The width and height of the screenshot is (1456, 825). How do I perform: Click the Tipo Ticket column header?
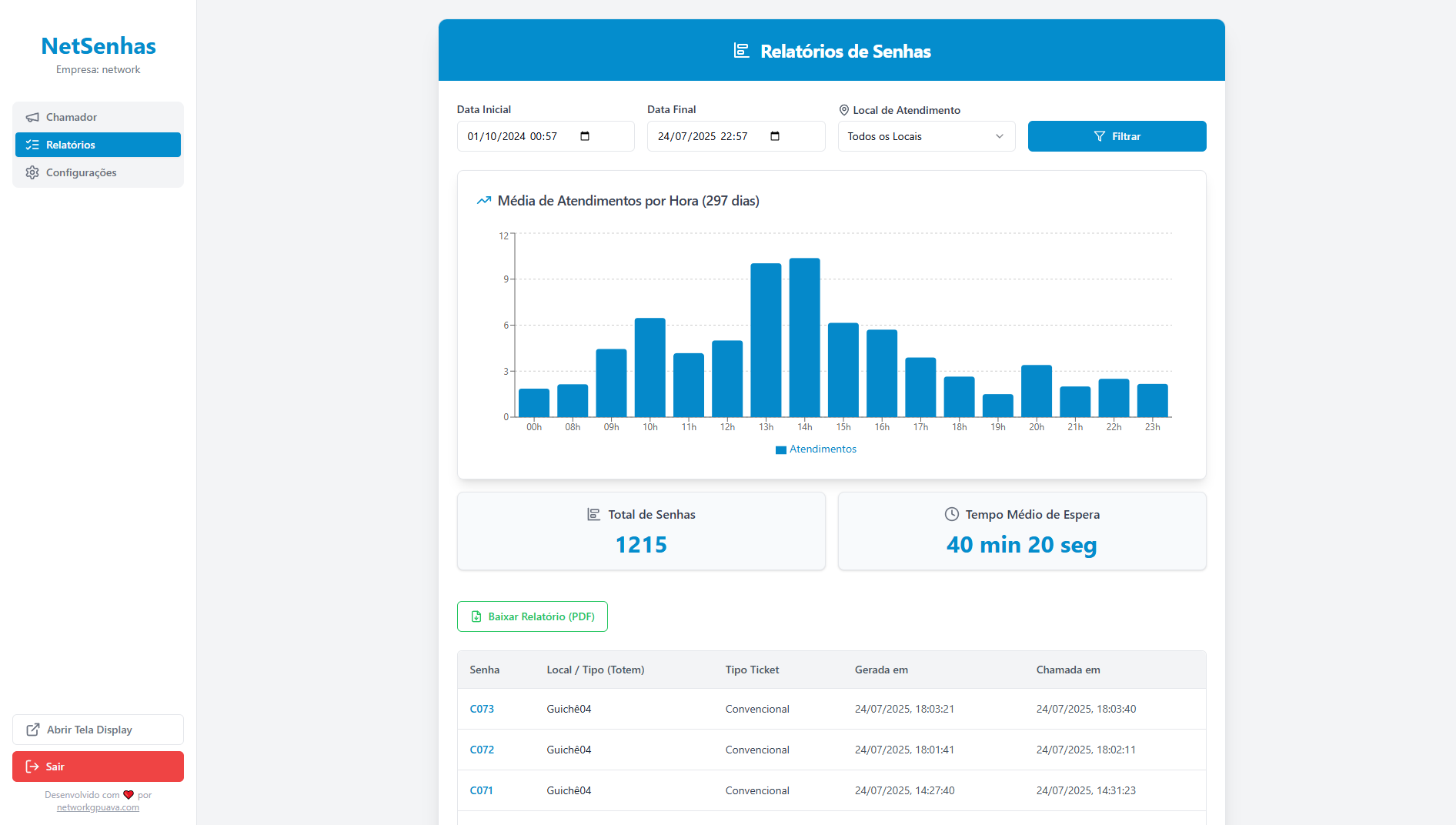[x=752, y=670]
